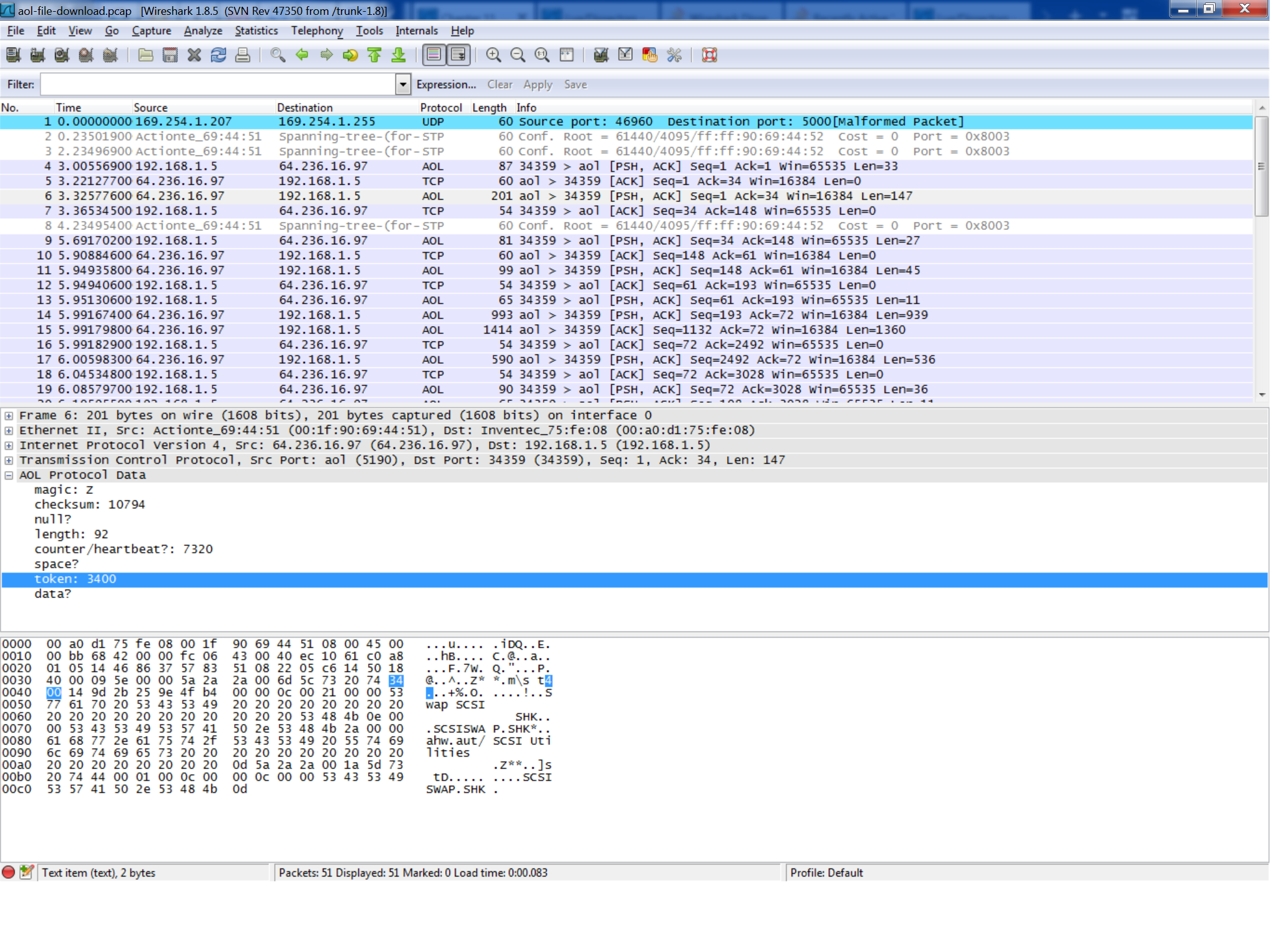This screenshot has height=952, width=1272.
Task: Open a capture file via folder icon
Action: [146, 55]
